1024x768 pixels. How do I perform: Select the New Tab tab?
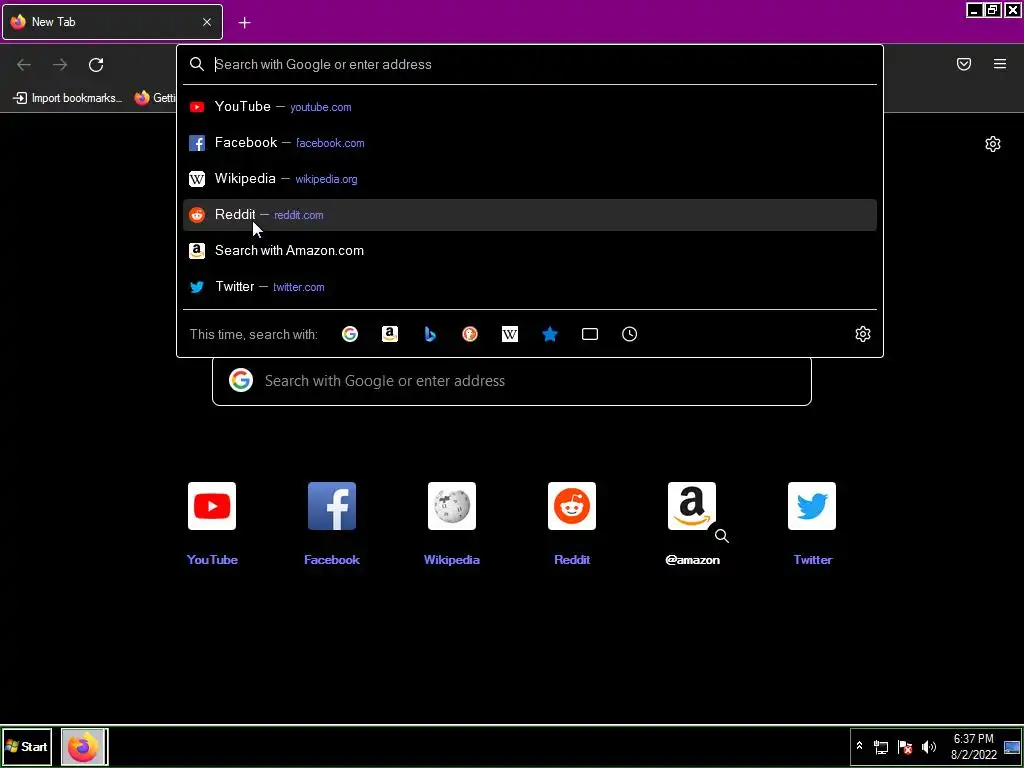tap(112, 22)
